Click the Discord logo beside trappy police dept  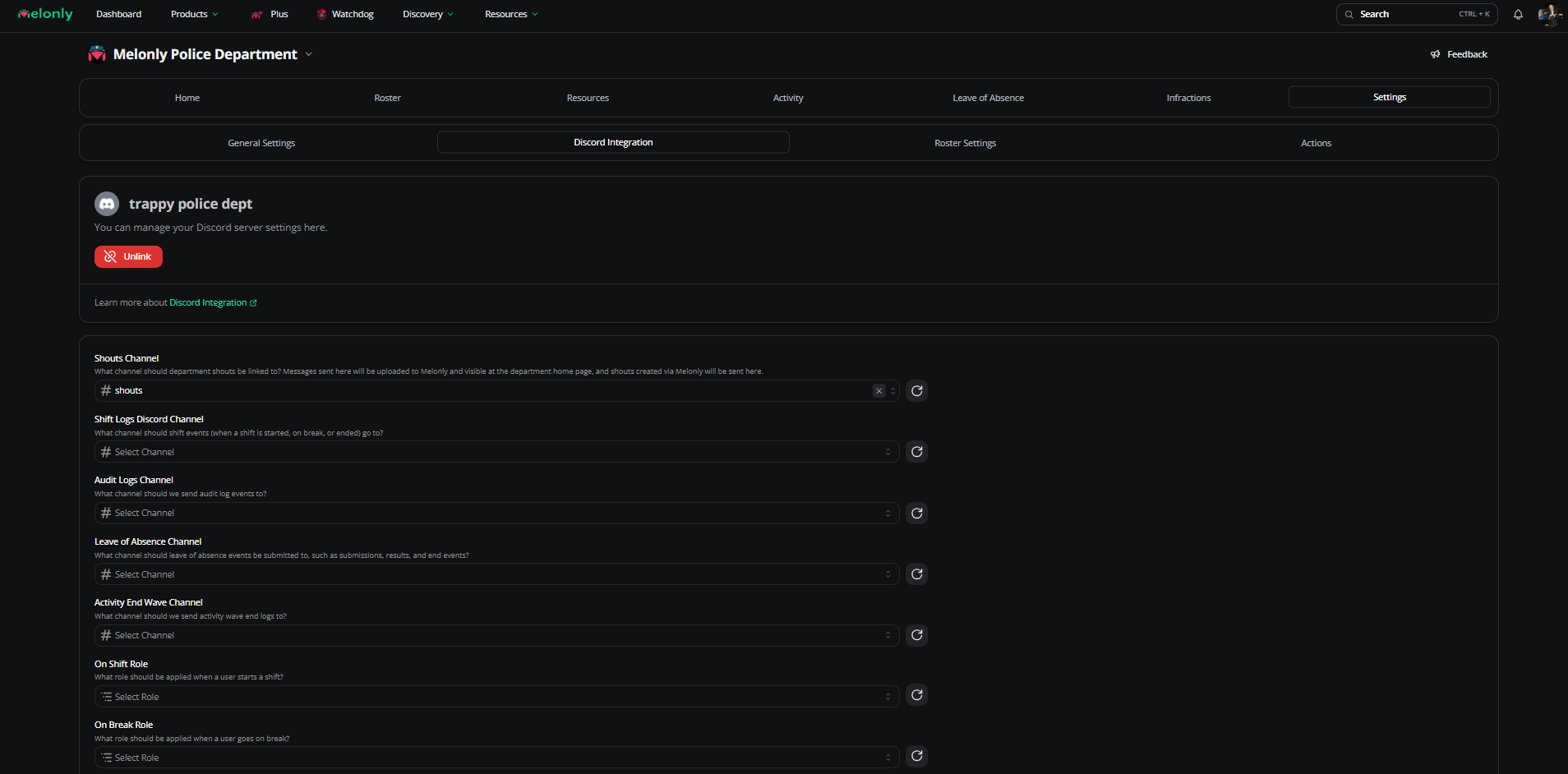pyautogui.click(x=107, y=204)
